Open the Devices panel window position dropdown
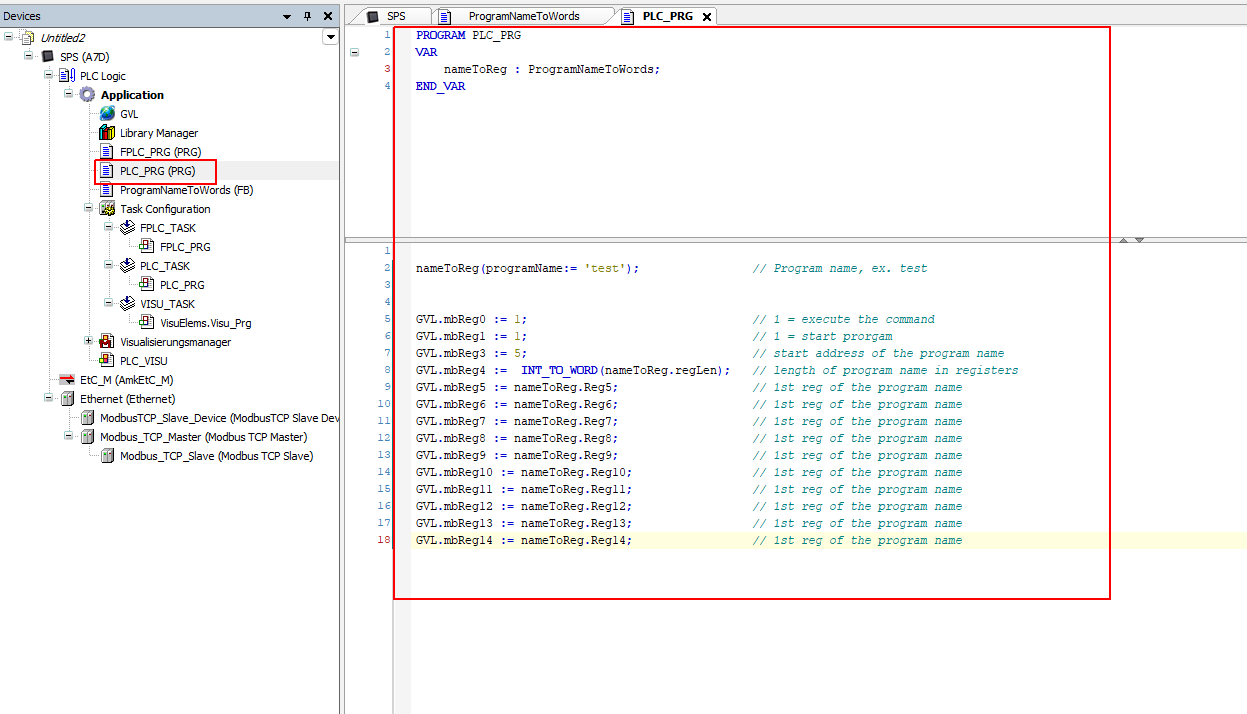The height and width of the screenshot is (714, 1247). pyautogui.click(x=288, y=16)
